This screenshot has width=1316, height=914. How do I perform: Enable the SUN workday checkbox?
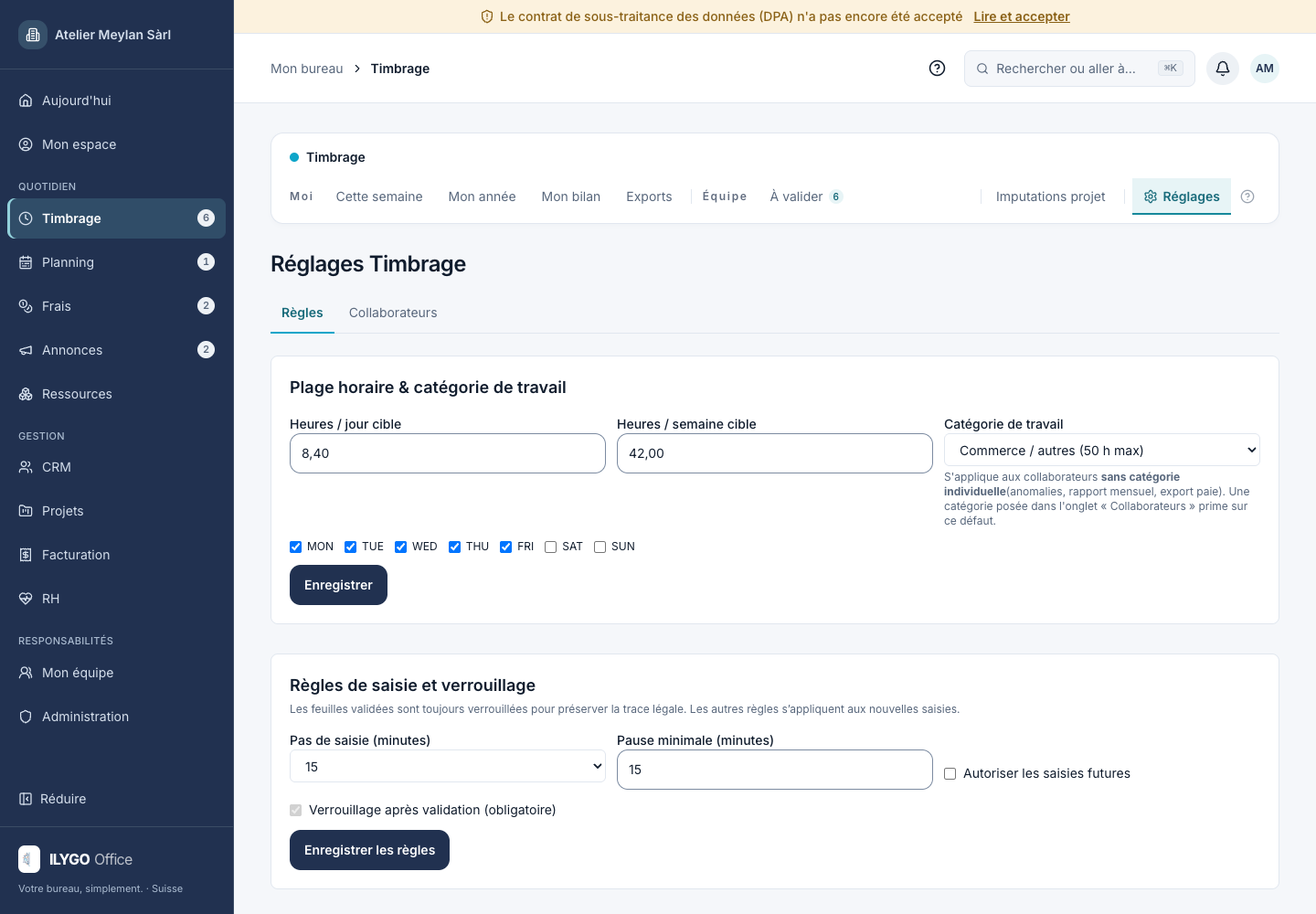[x=600, y=547]
